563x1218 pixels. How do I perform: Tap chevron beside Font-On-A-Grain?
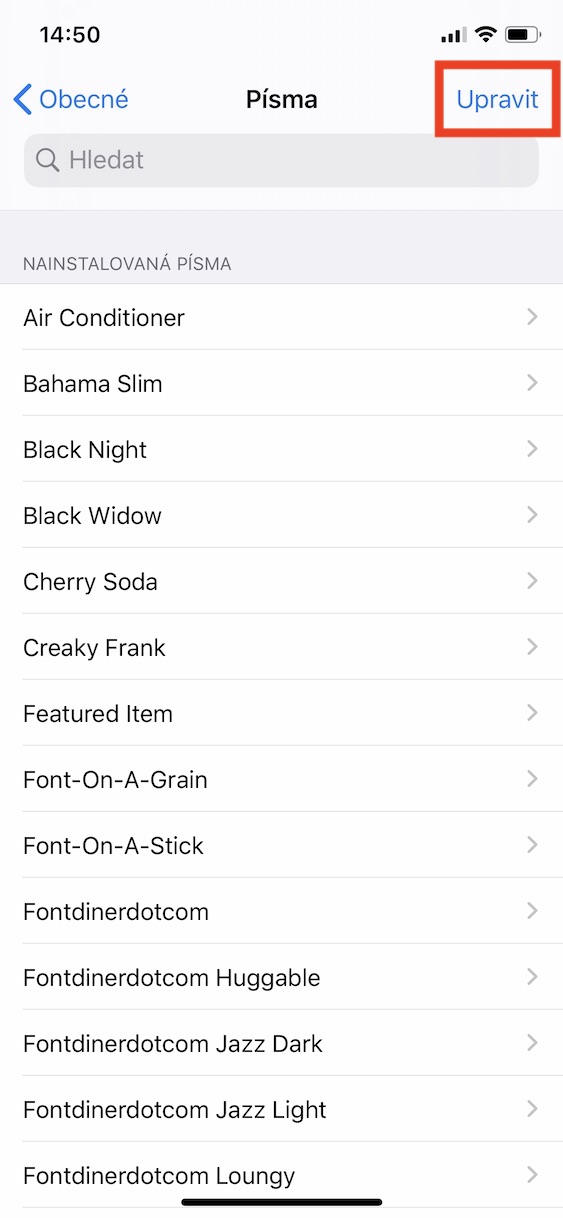pyautogui.click(x=532, y=779)
